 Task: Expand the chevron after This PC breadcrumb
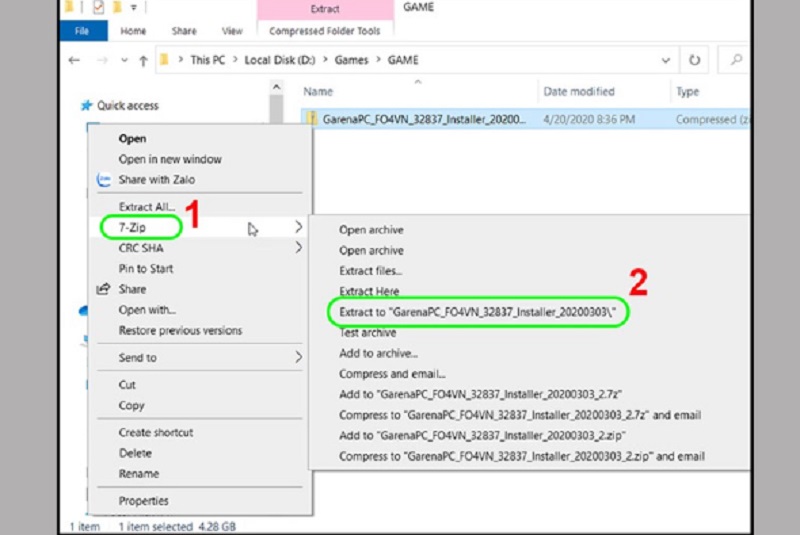pyautogui.click(x=235, y=60)
